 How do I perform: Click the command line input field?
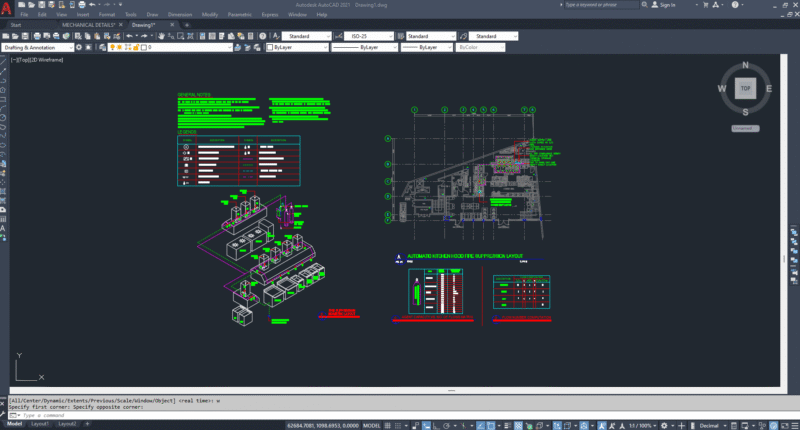[x=398, y=415]
